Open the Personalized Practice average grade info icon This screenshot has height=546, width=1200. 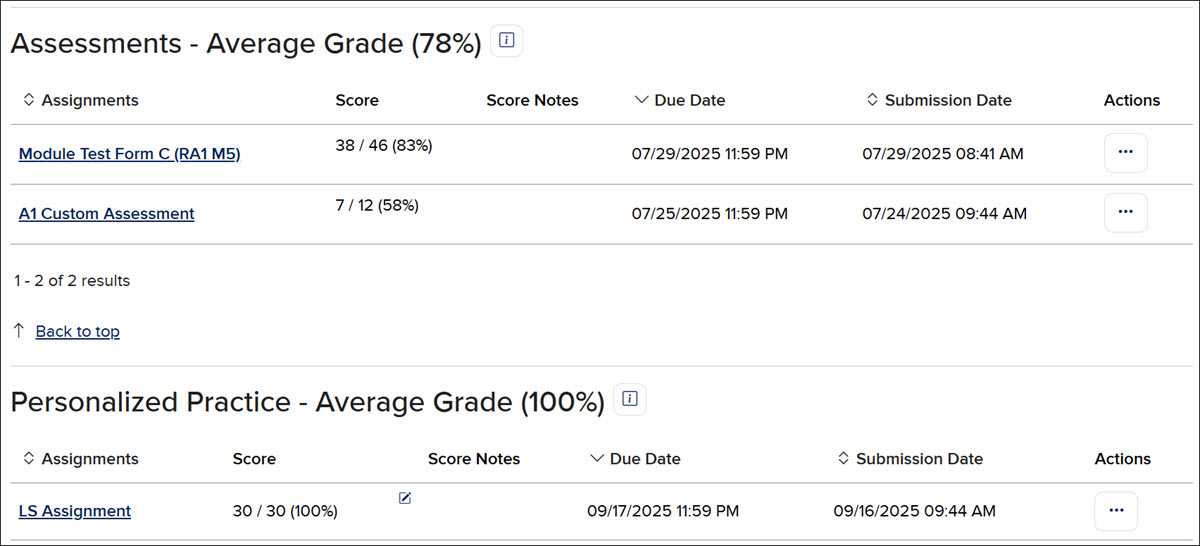coord(630,400)
